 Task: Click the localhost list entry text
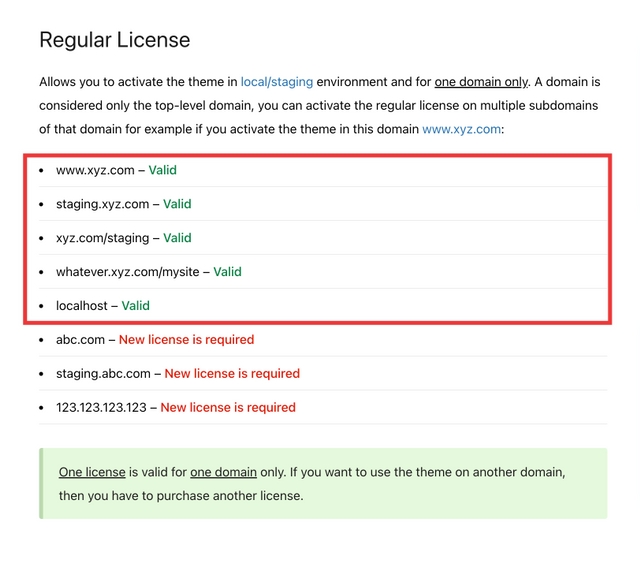point(82,306)
